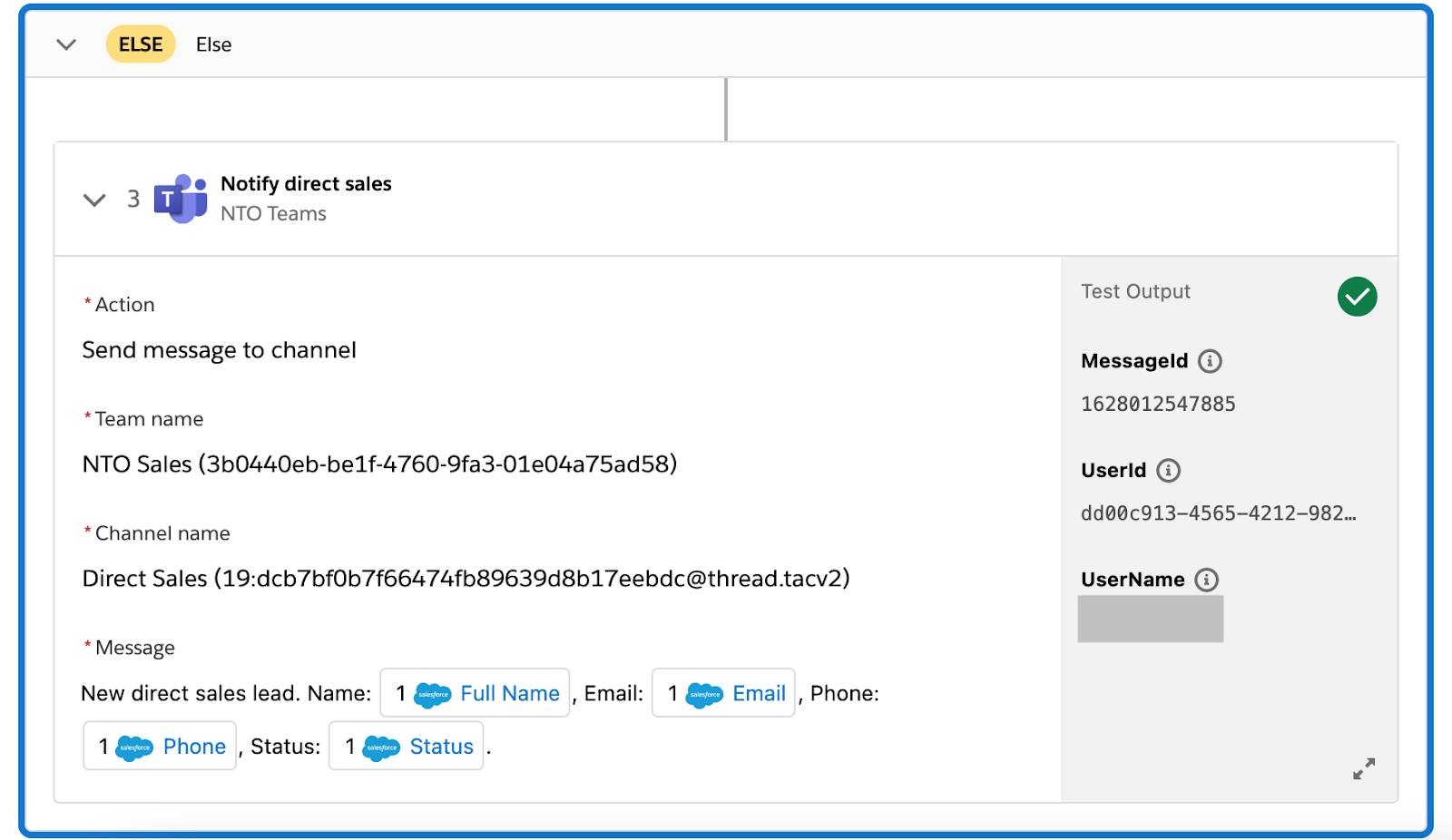1452x840 pixels.
Task: Click the green test success checkmark
Action: click(1357, 297)
